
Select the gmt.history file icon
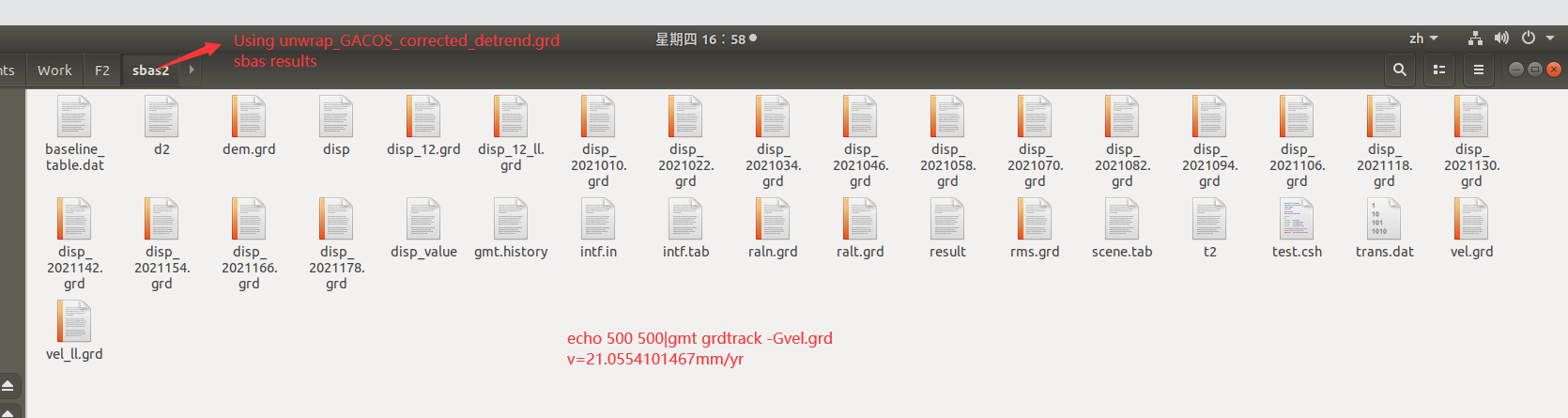(x=511, y=219)
